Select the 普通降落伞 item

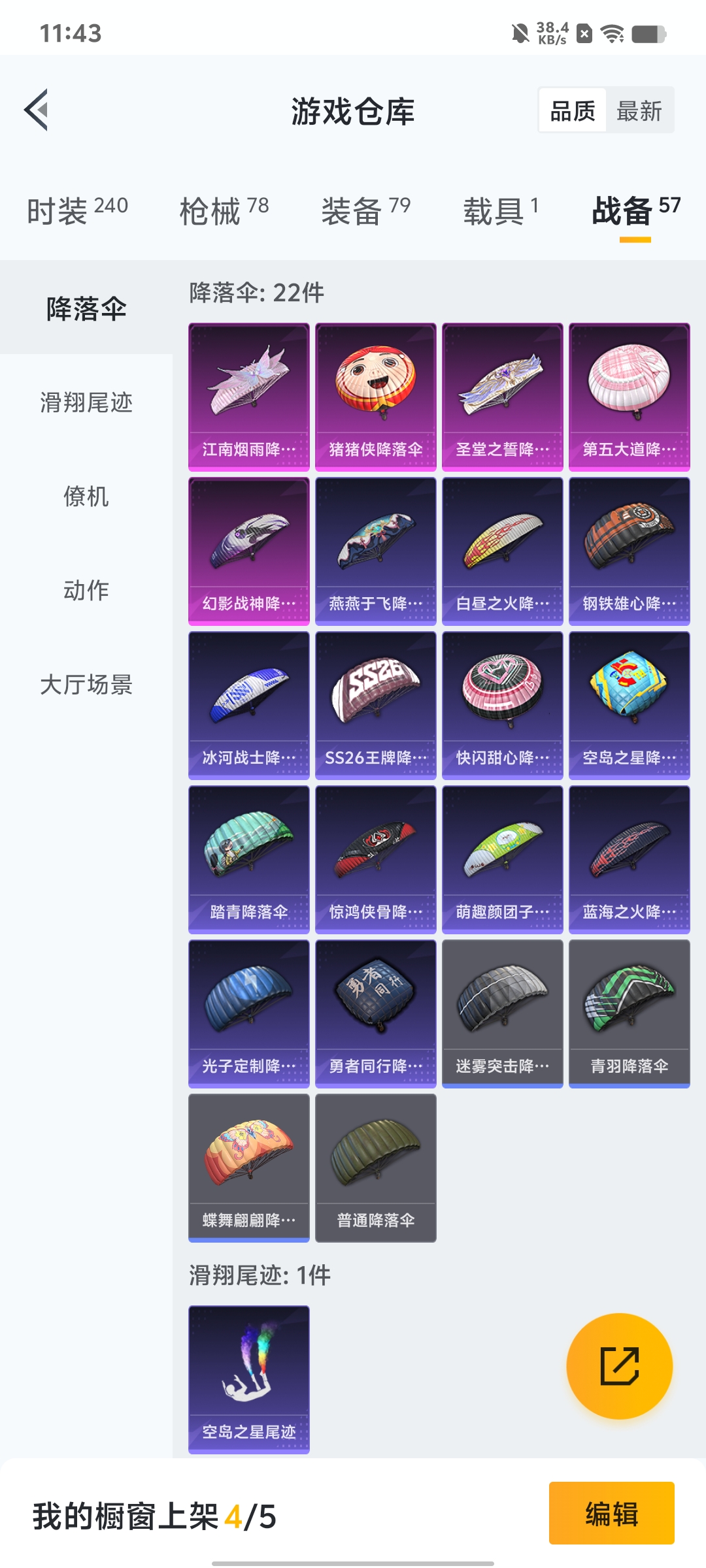pyautogui.click(x=376, y=1168)
